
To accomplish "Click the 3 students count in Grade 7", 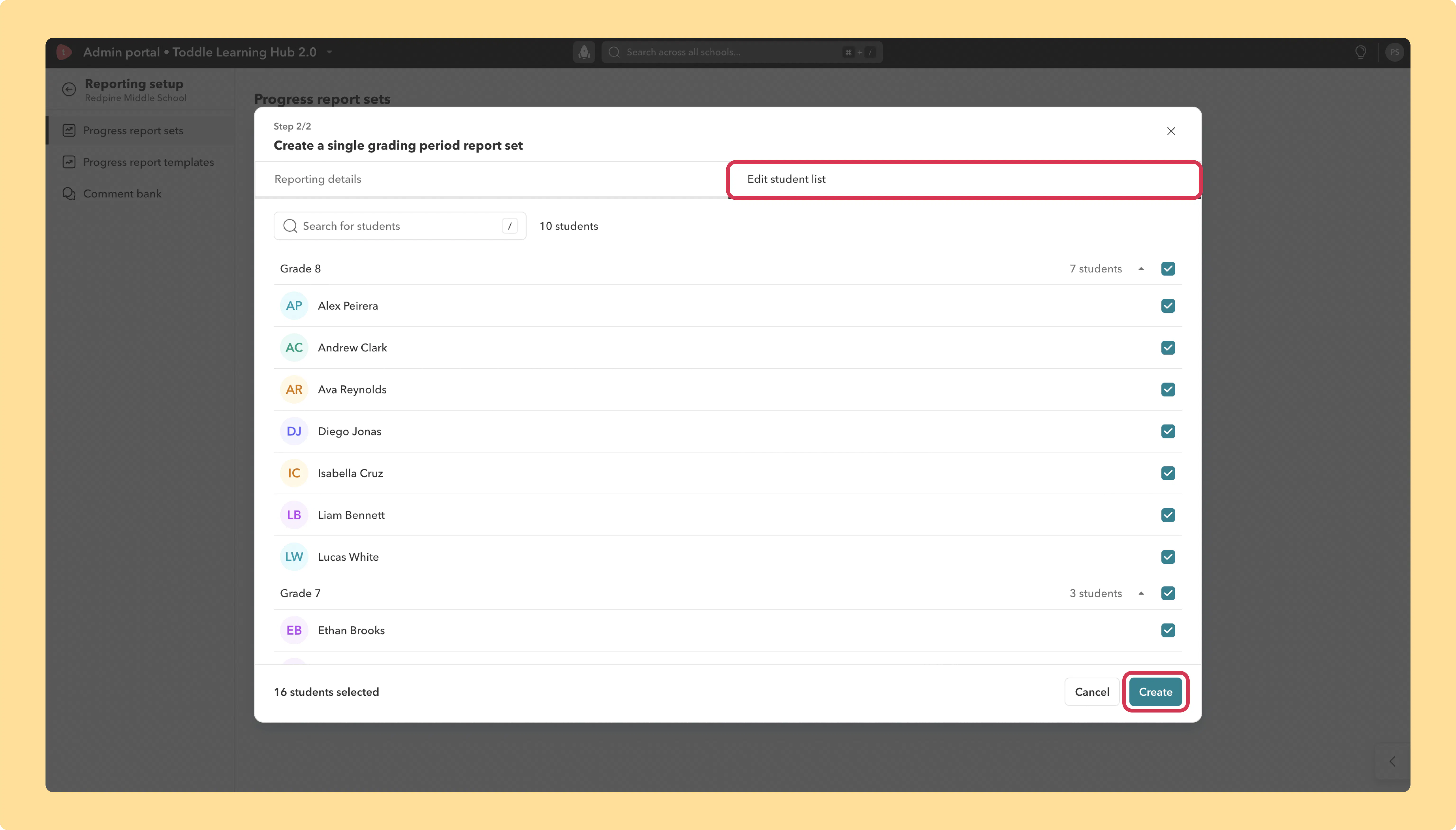I will click(1096, 593).
